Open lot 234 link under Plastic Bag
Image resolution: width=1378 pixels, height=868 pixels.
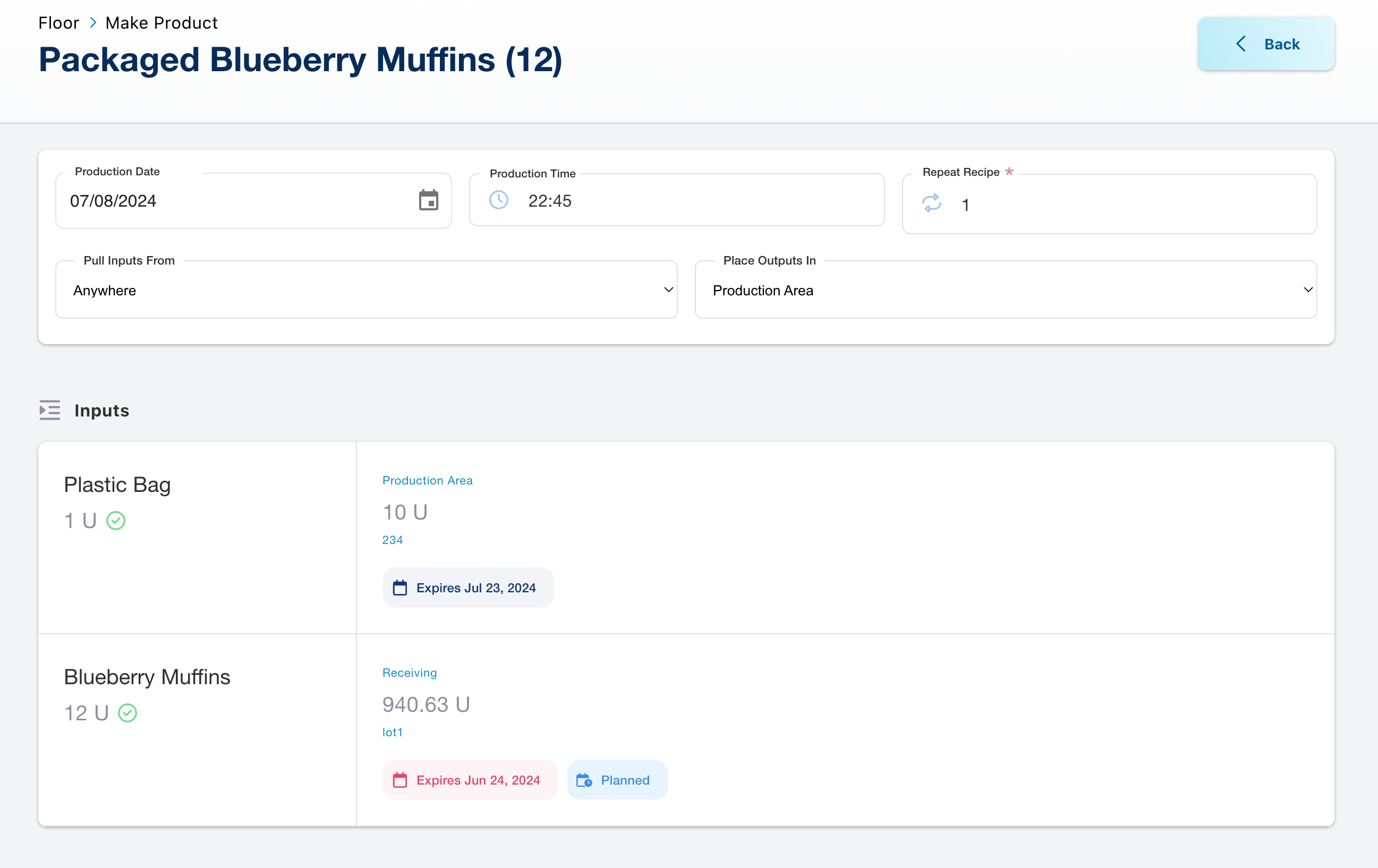393,540
